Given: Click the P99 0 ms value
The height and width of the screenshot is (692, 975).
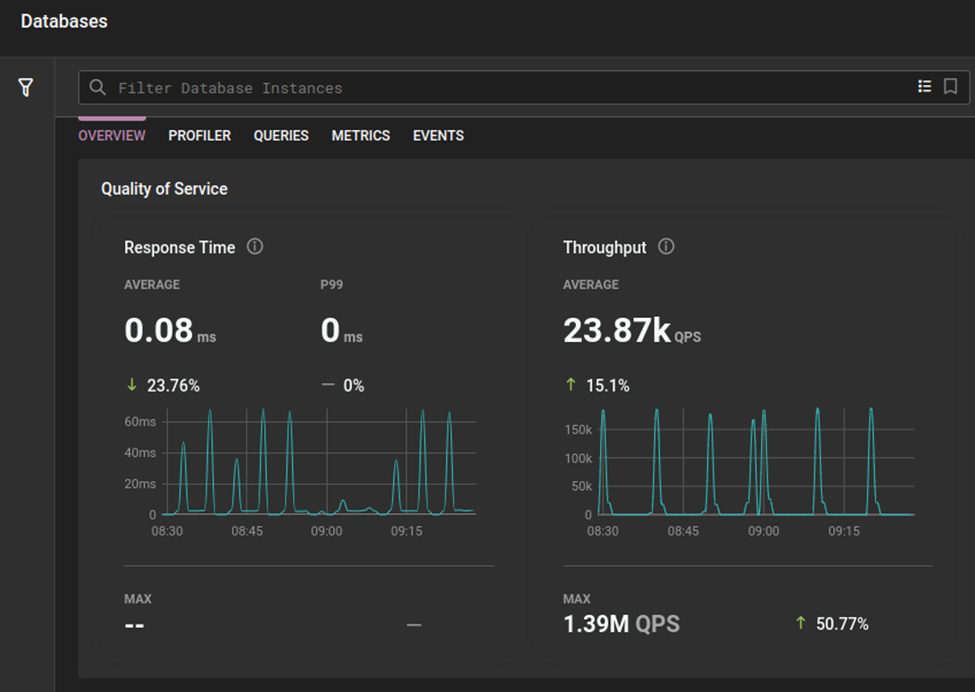Looking at the screenshot, I should click(341, 330).
